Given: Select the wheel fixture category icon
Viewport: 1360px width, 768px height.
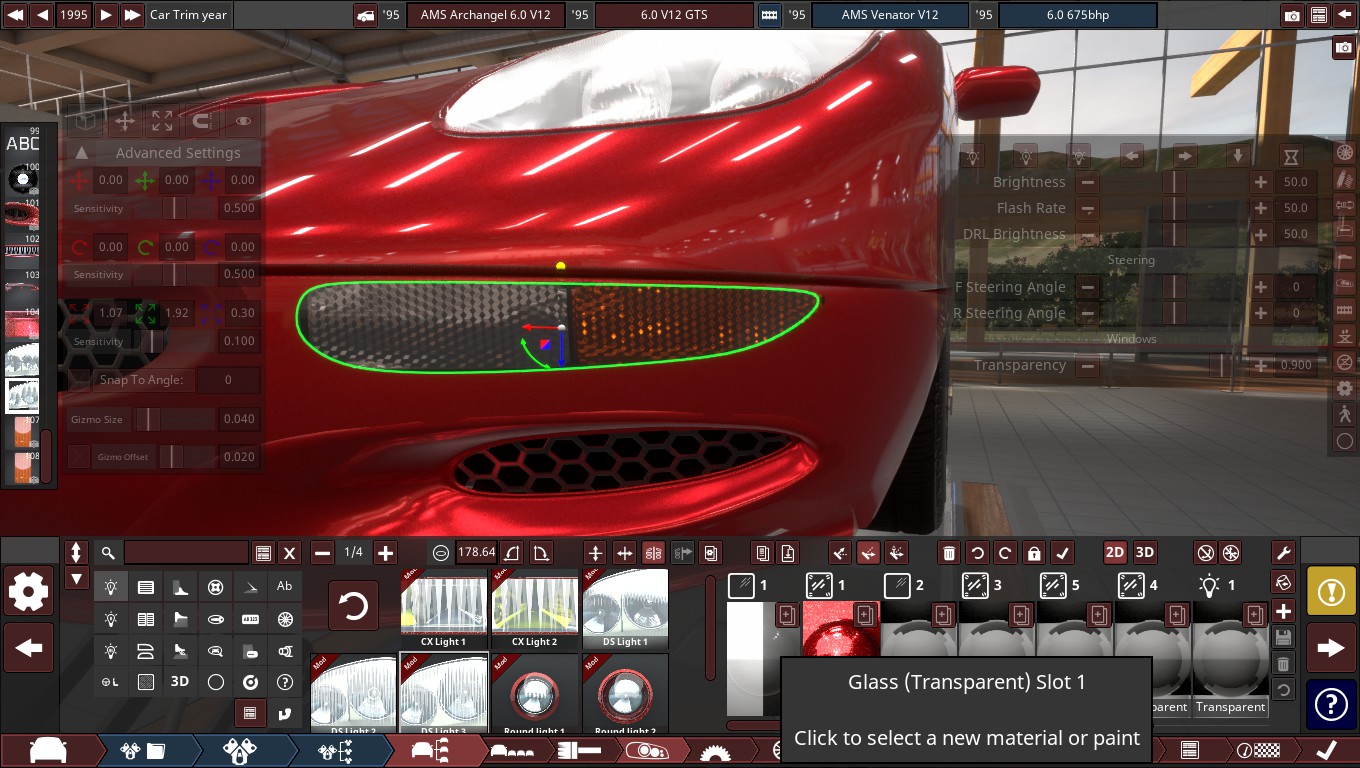Looking at the screenshot, I should (285, 620).
